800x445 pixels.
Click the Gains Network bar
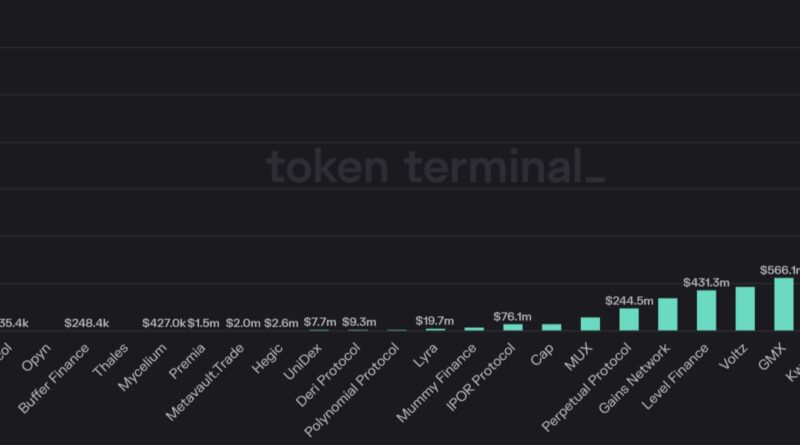pyautogui.click(x=667, y=314)
